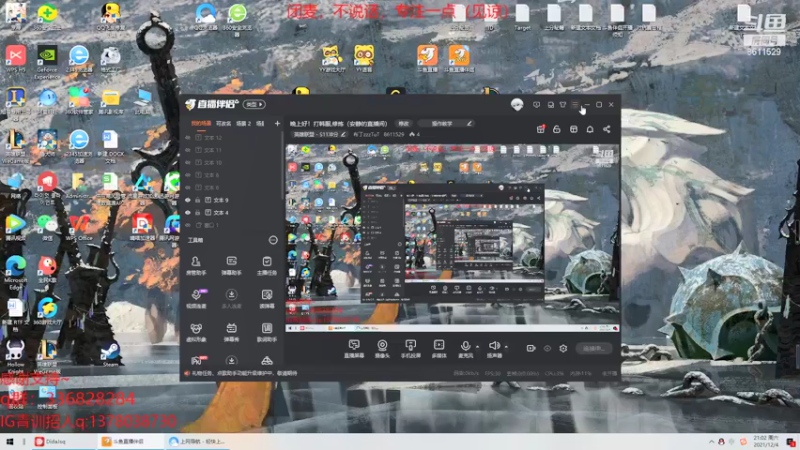The height and width of the screenshot is (450, 800).
Task: Toggle visibility of layer 窗口 1
Action: pos(188,225)
